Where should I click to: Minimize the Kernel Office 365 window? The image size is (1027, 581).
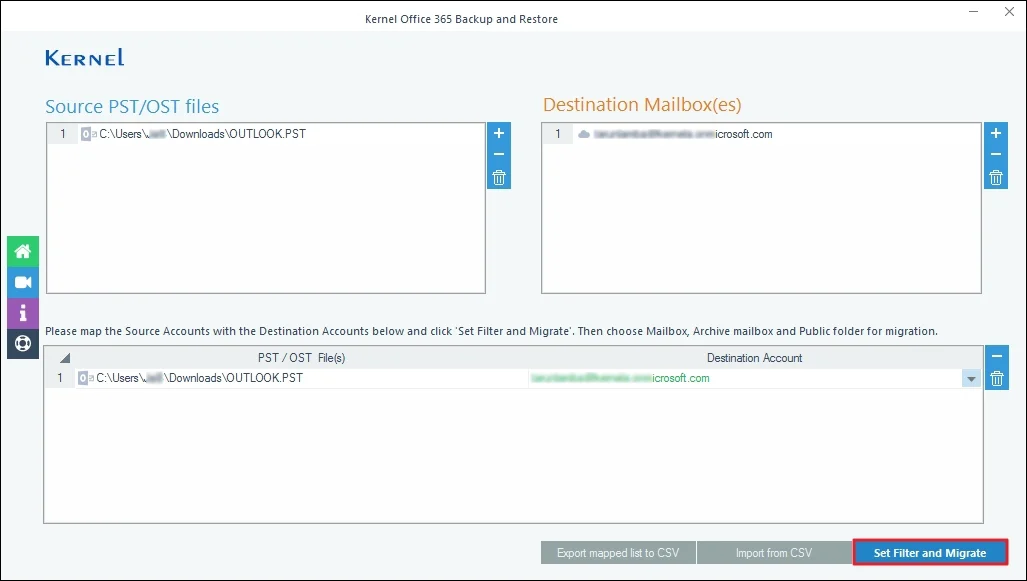point(975,12)
